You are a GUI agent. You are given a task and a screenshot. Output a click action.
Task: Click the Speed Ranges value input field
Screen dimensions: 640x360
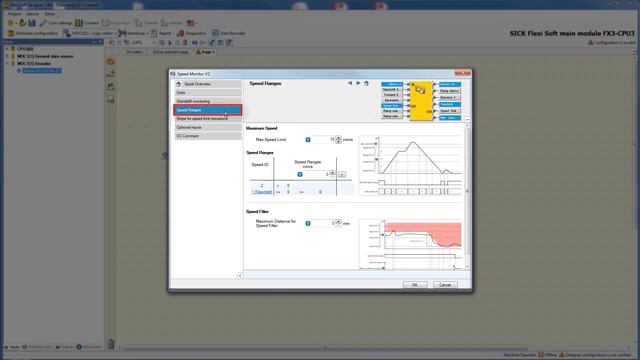[x=316, y=174]
